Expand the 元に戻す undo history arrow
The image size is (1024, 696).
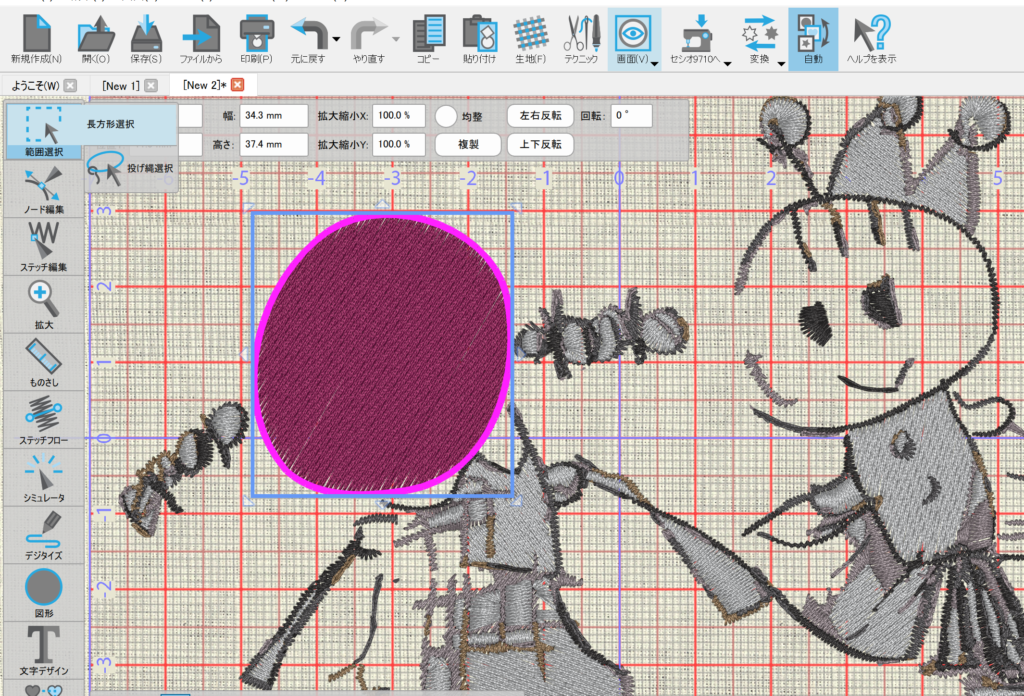click(x=336, y=40)
